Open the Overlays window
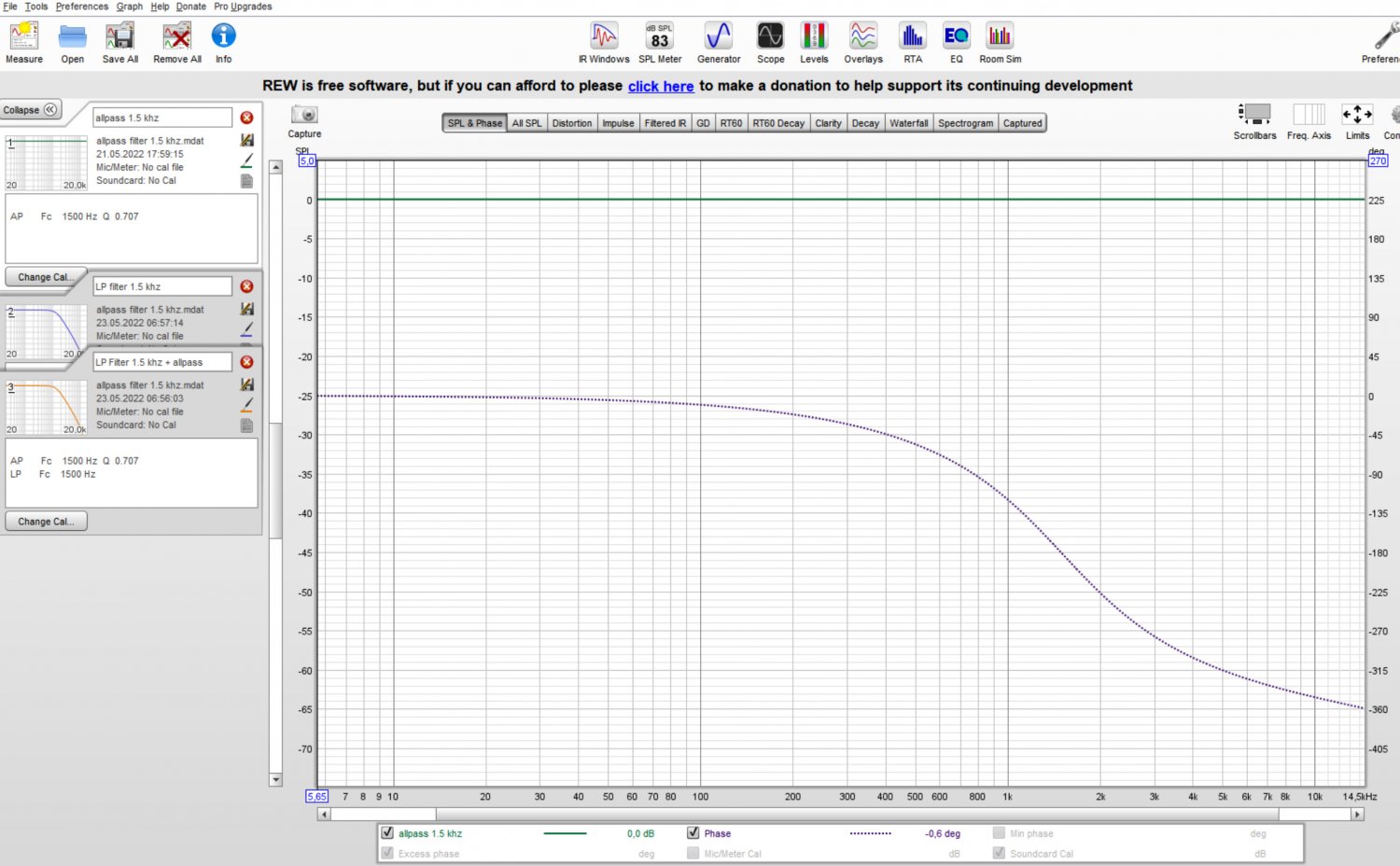 862,36
